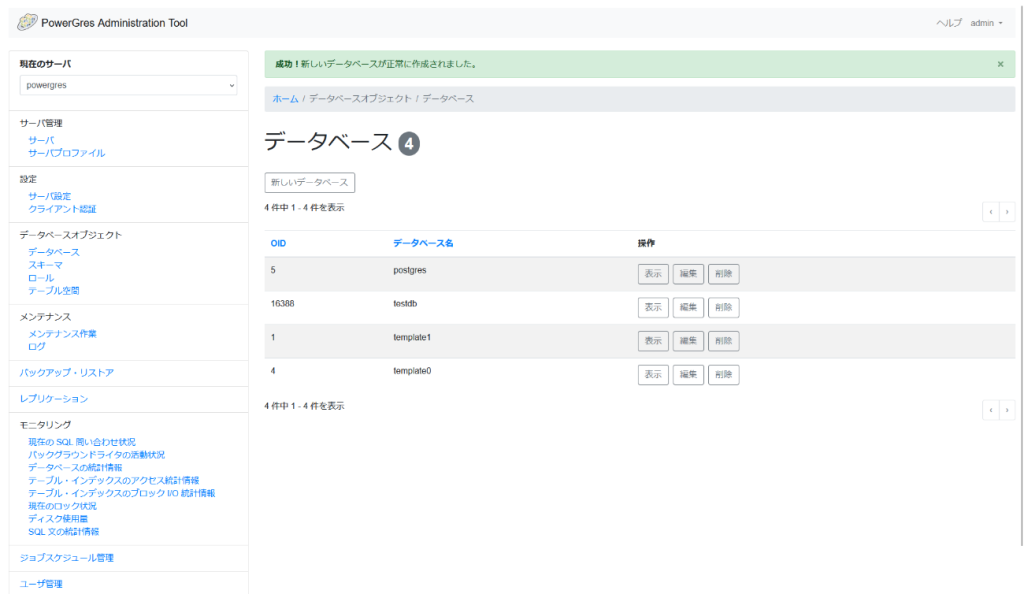Open the current server dropdown showing powergres
This screenshot has width=1024, height=594.
(x=128, y=85)
